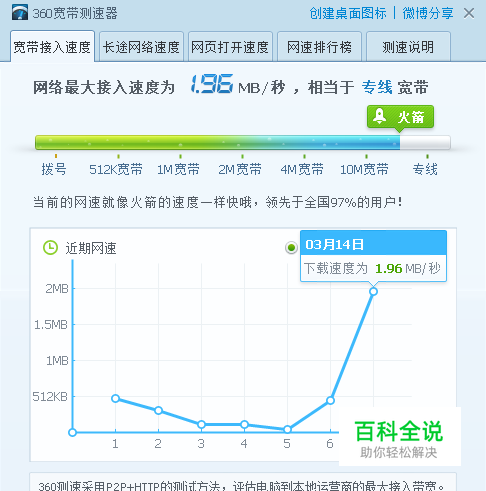
Task: Click the 512KB axis label
Action: (x=50, y=397)
